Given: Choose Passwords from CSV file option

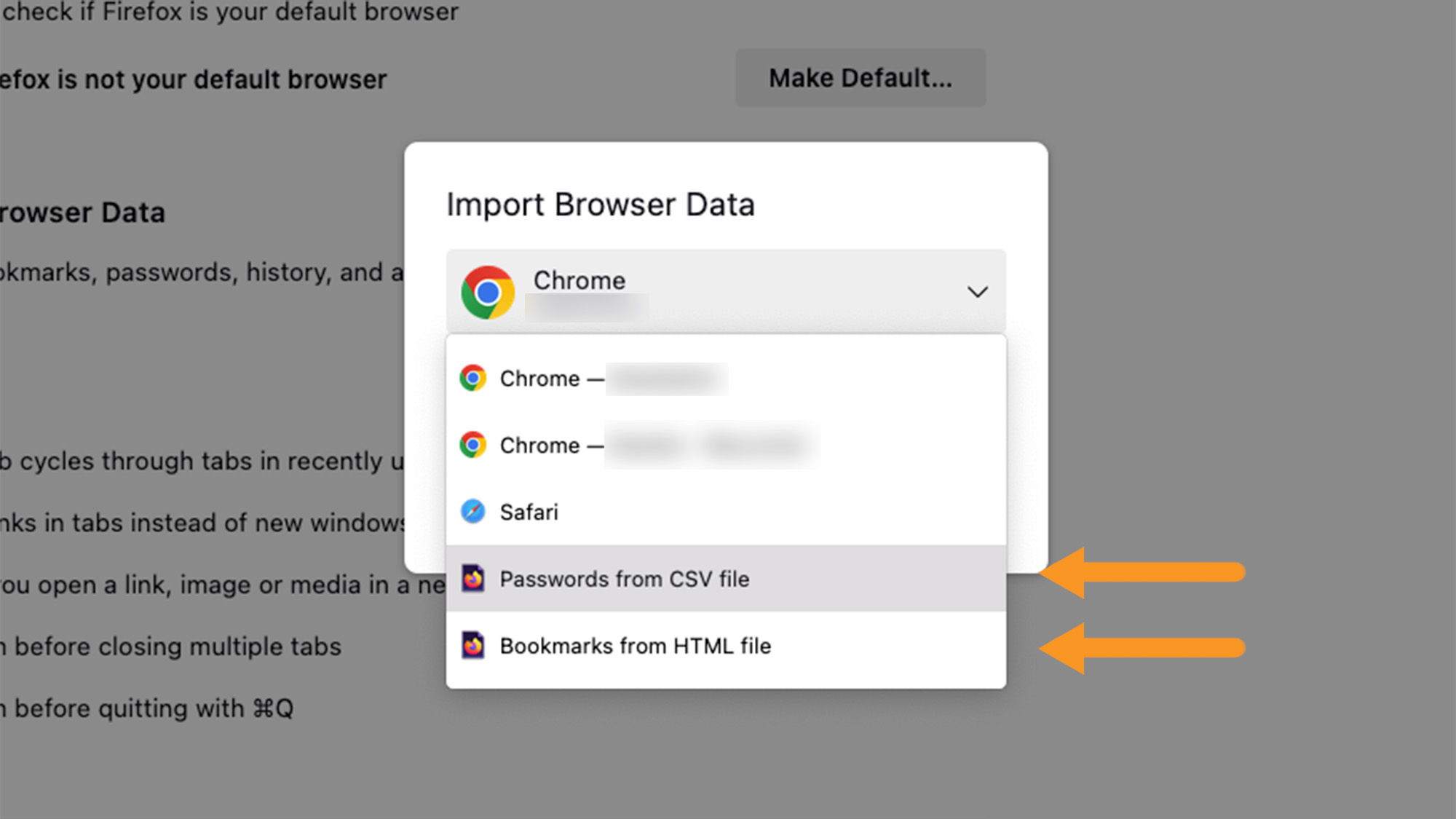Looking at the screenshot, I should (x=624, y=579).
